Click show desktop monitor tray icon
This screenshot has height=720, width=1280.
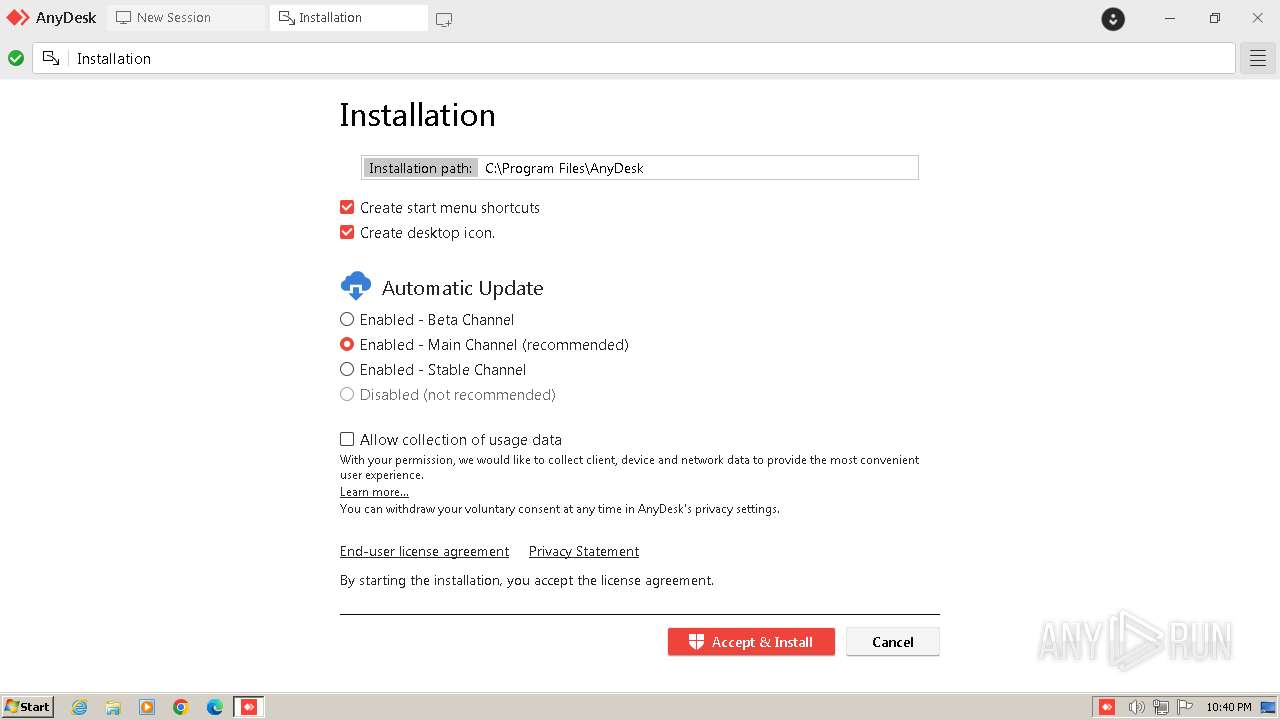pyautogui.click(x=1267, y=707)
